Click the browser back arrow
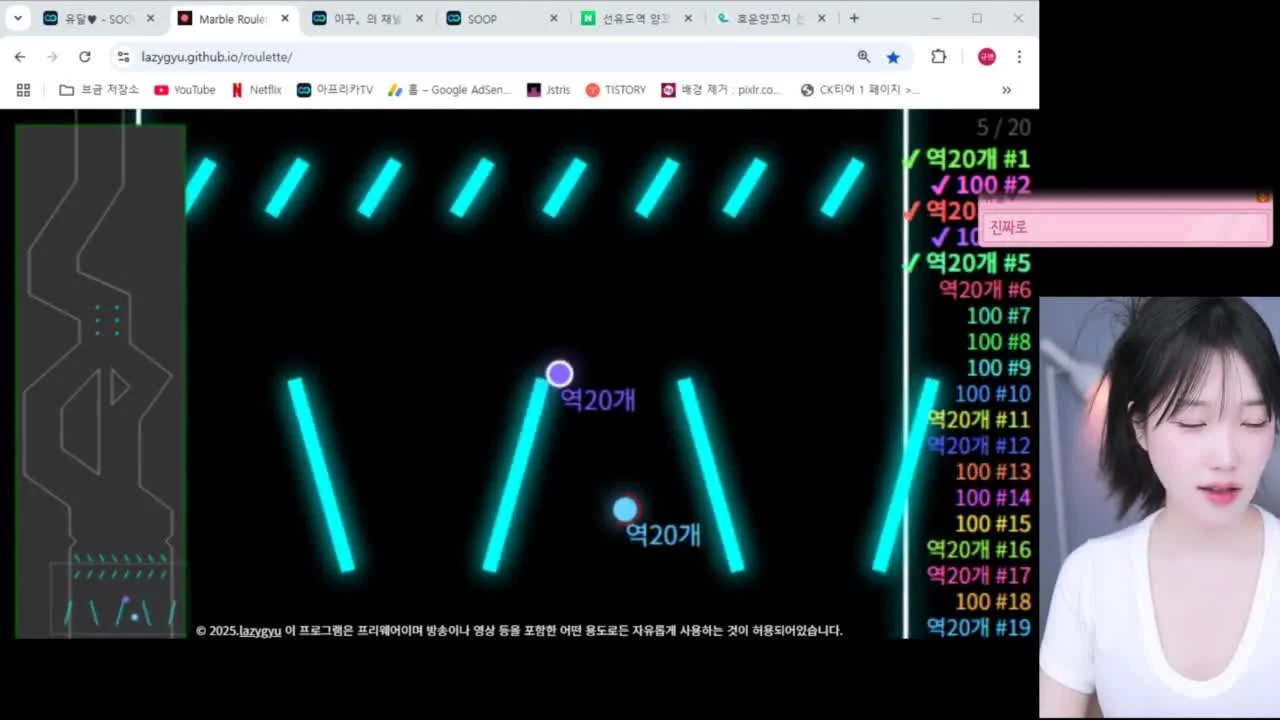Screen dimensions: 1280x720 pyautogui.click(x=20, y=57)
